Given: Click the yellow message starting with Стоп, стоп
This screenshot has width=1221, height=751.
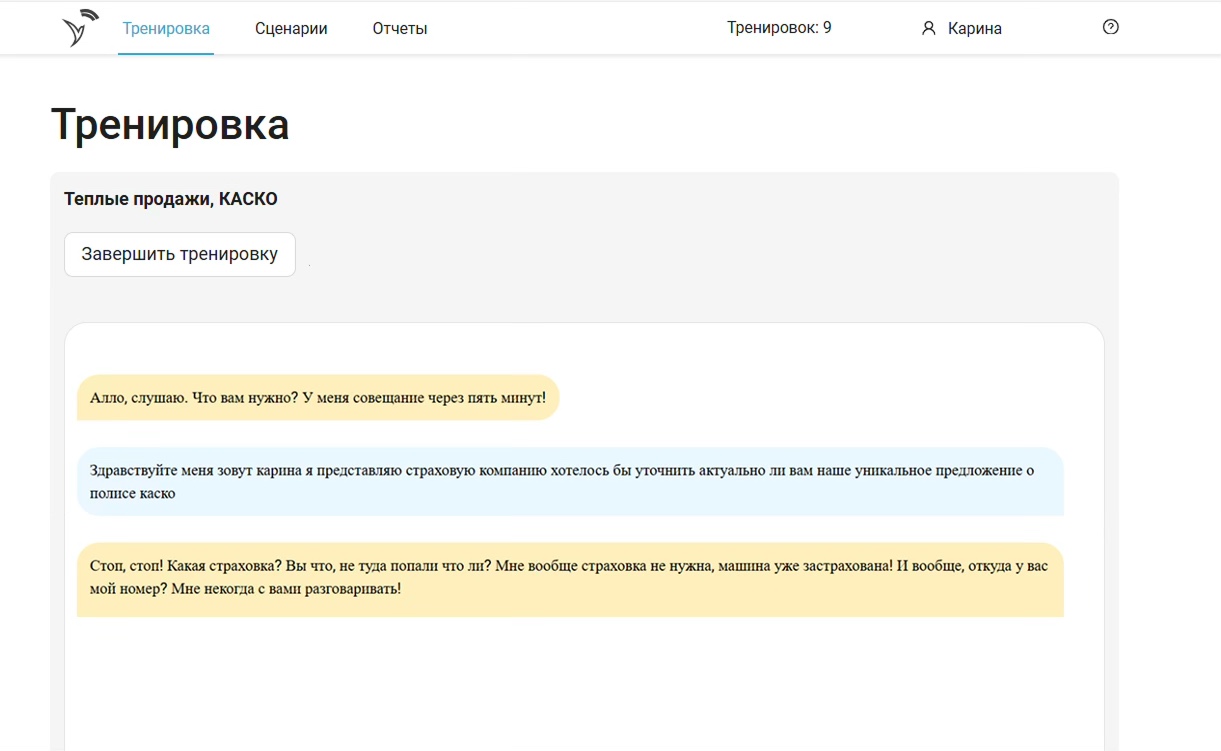Looking at the screenshot, I should 570,579.
